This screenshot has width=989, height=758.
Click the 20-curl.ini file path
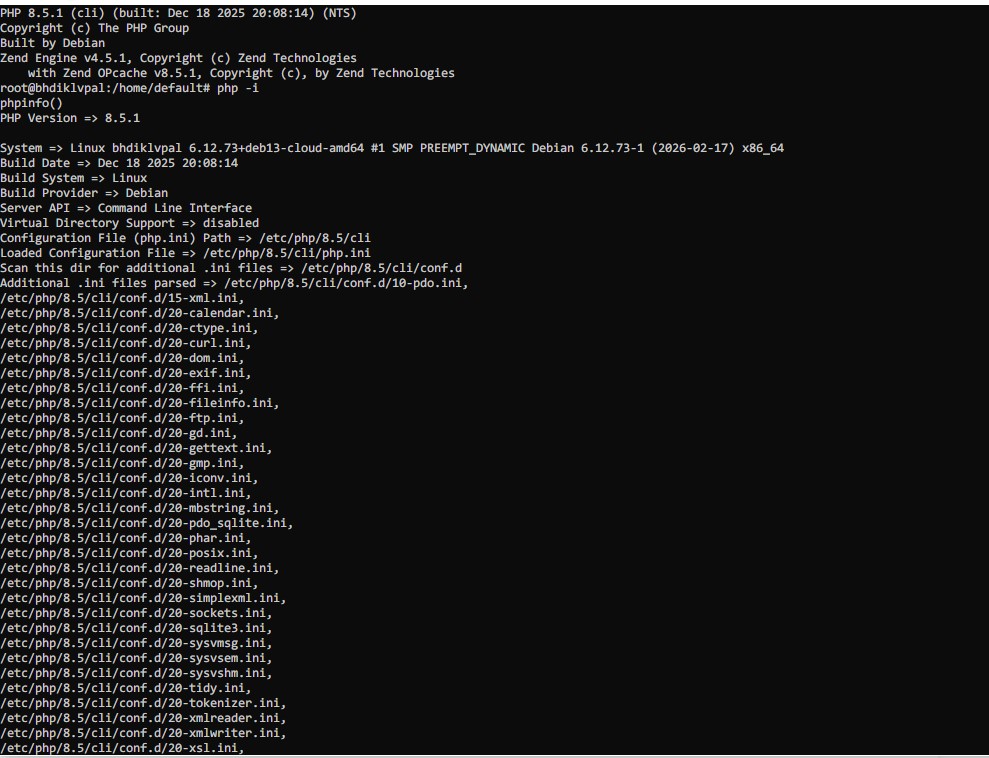point(125,343)
